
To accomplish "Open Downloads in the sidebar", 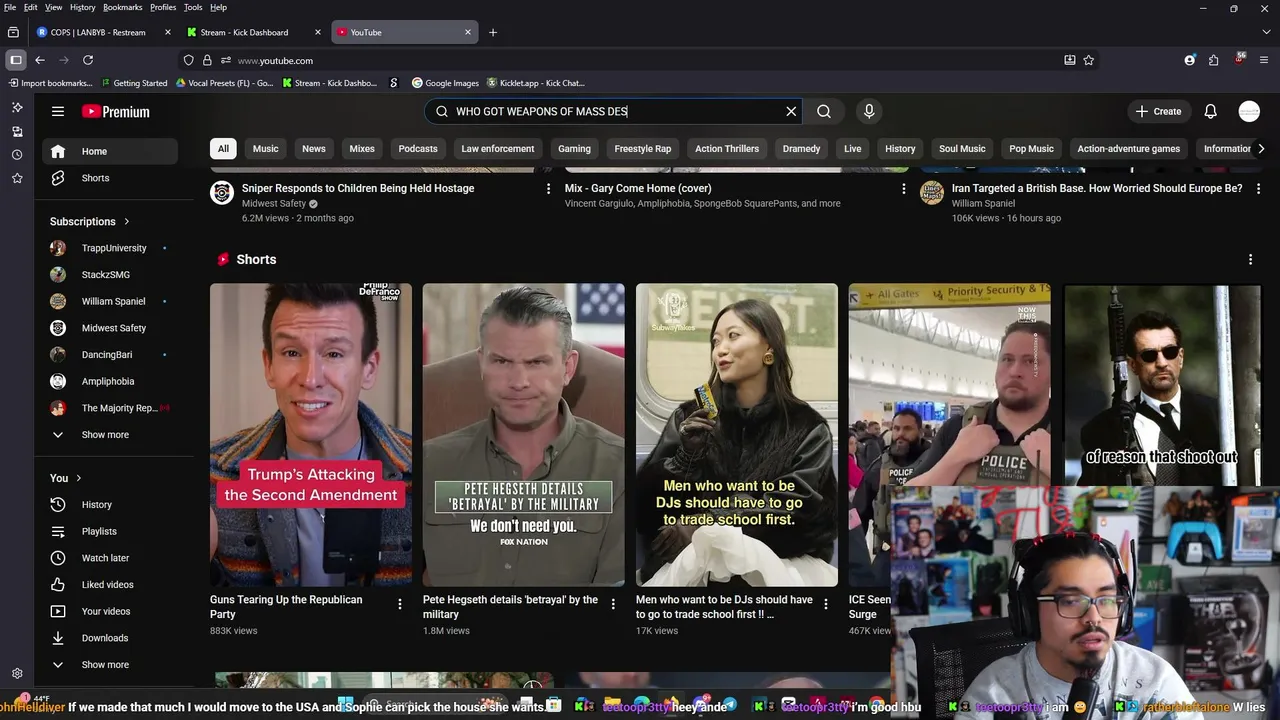I will point(110,638).
